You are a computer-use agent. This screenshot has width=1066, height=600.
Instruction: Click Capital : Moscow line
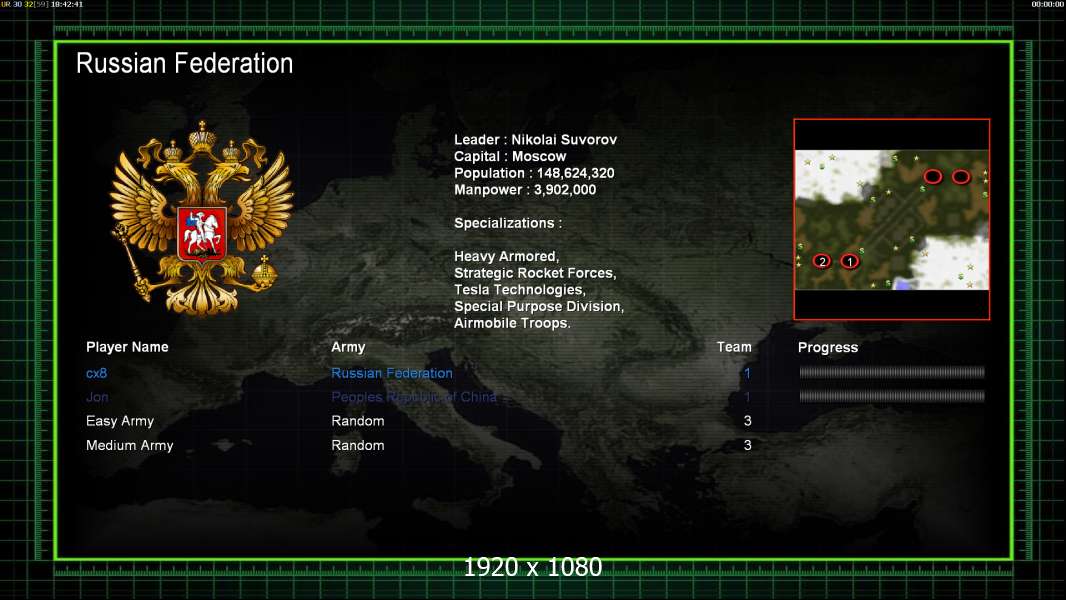click(510, 156)
